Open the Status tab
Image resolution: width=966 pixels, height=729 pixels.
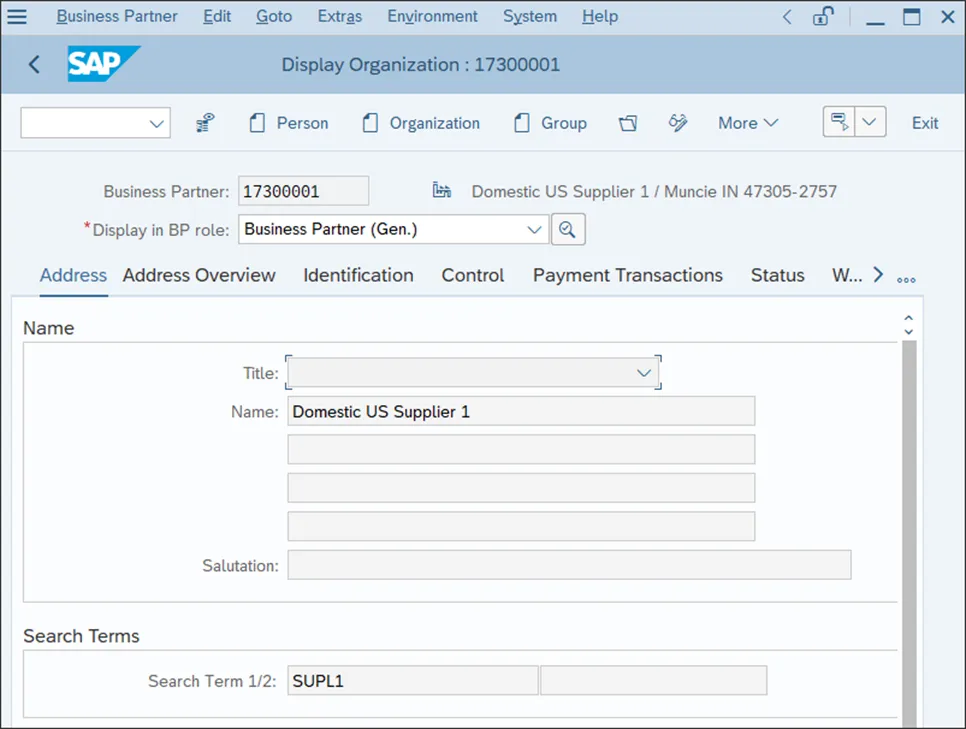777,275
